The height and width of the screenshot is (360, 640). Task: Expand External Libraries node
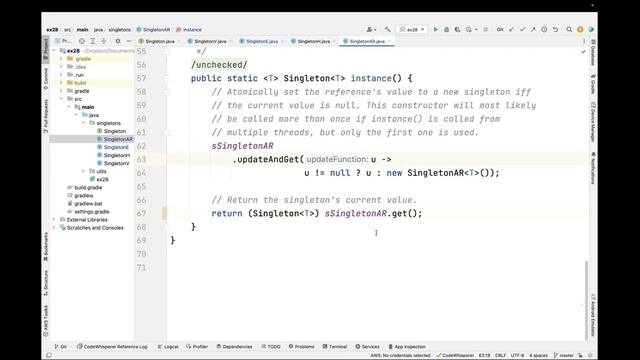[54, 220]
